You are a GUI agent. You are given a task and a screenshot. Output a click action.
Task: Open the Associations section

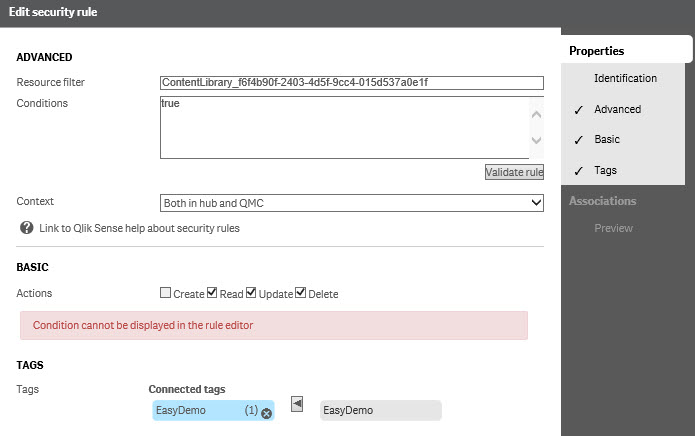click(x=602, y=201)
